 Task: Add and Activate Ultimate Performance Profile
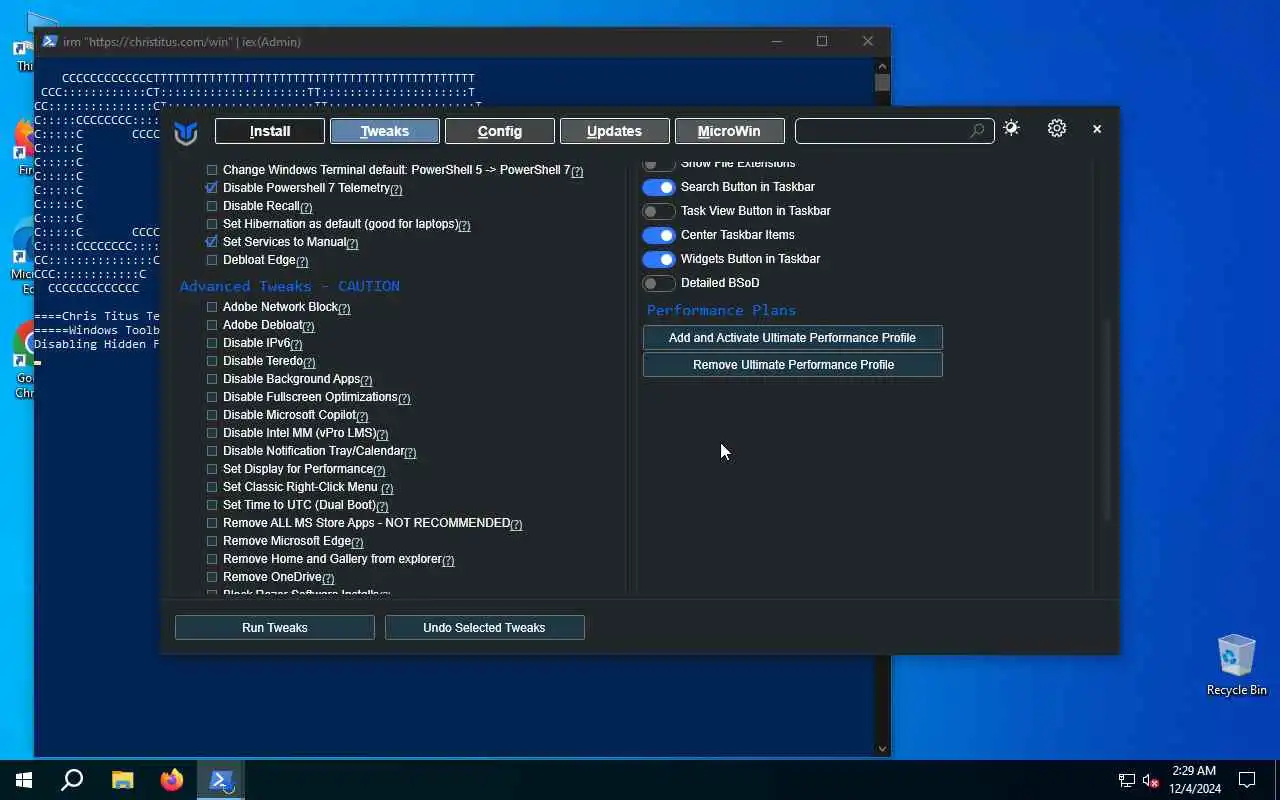(792, 338)
